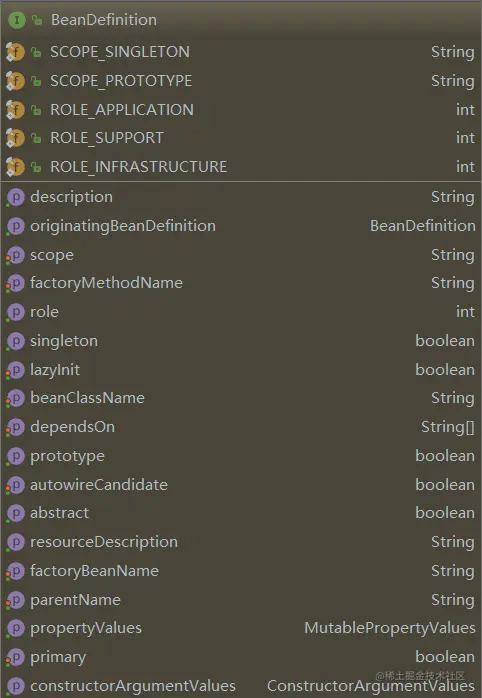Select the parentName property row

pos(241,600)
